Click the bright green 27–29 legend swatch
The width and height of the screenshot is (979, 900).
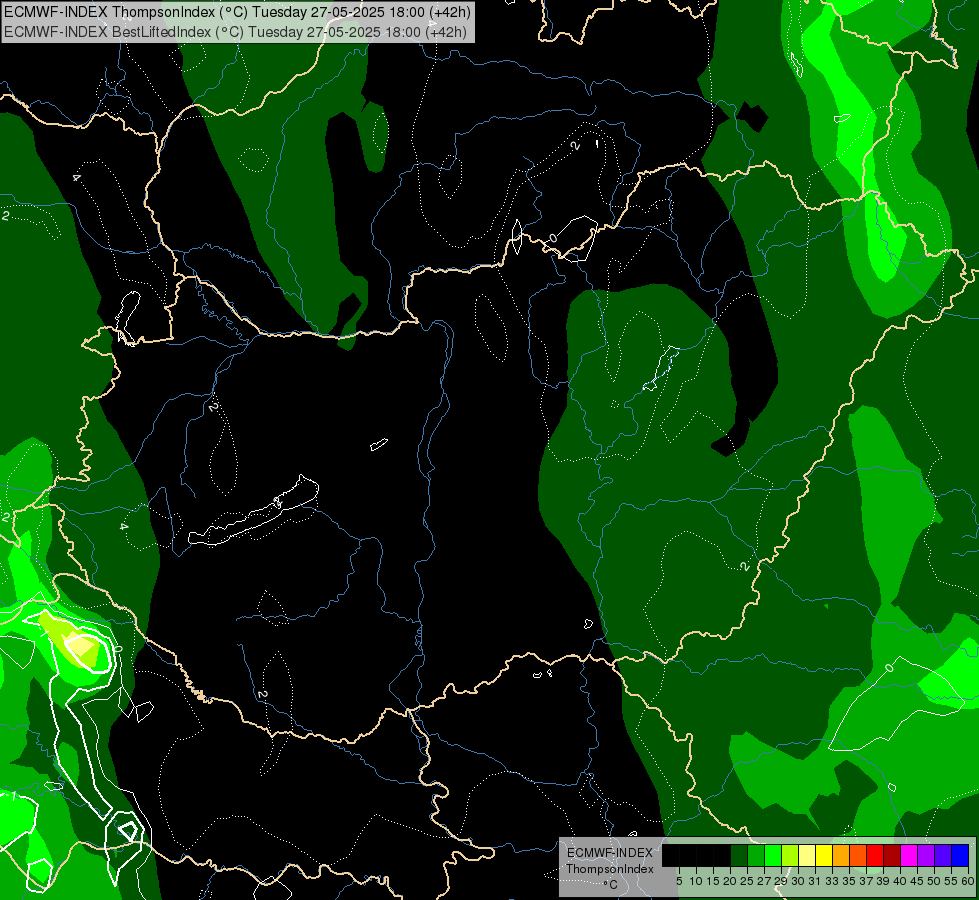pos(773,856)
